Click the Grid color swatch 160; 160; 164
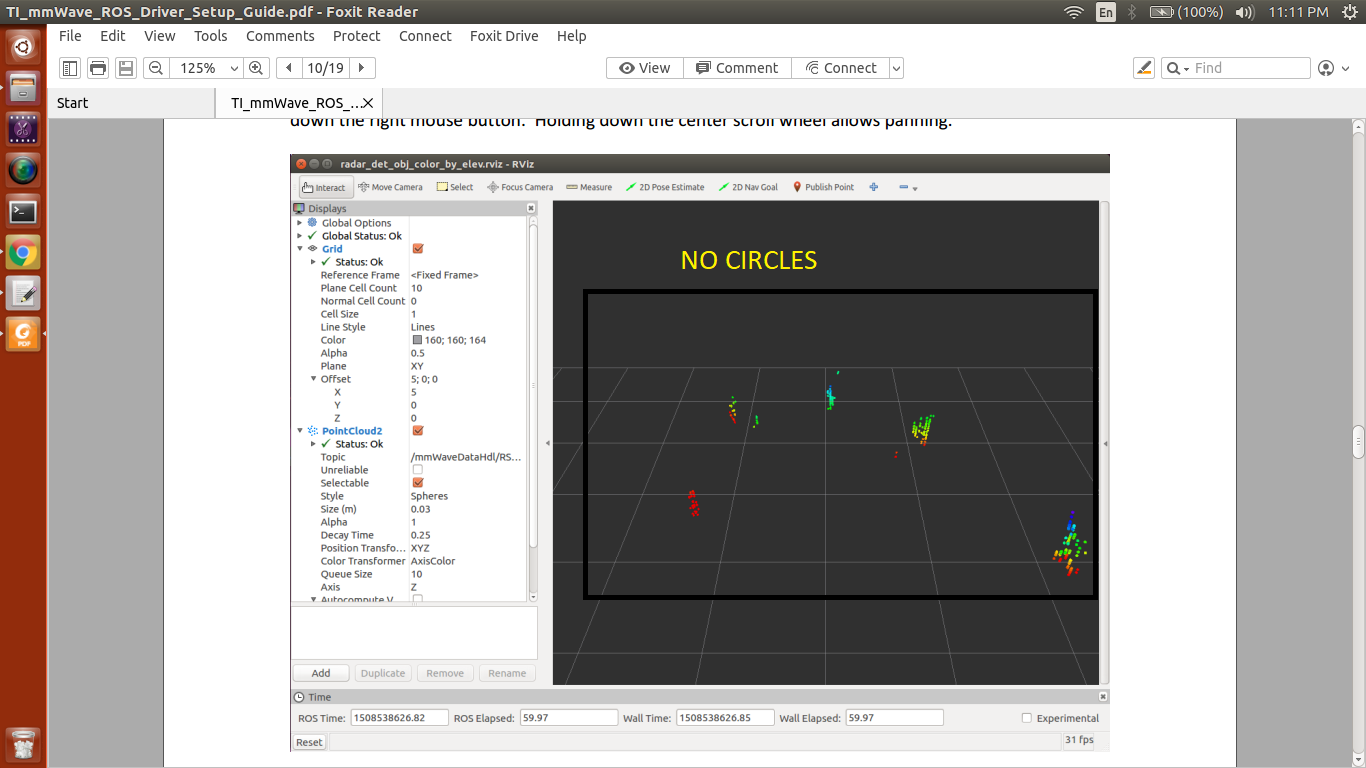The height and width of the screenshot is (768, 1366). tap(417, 340)
